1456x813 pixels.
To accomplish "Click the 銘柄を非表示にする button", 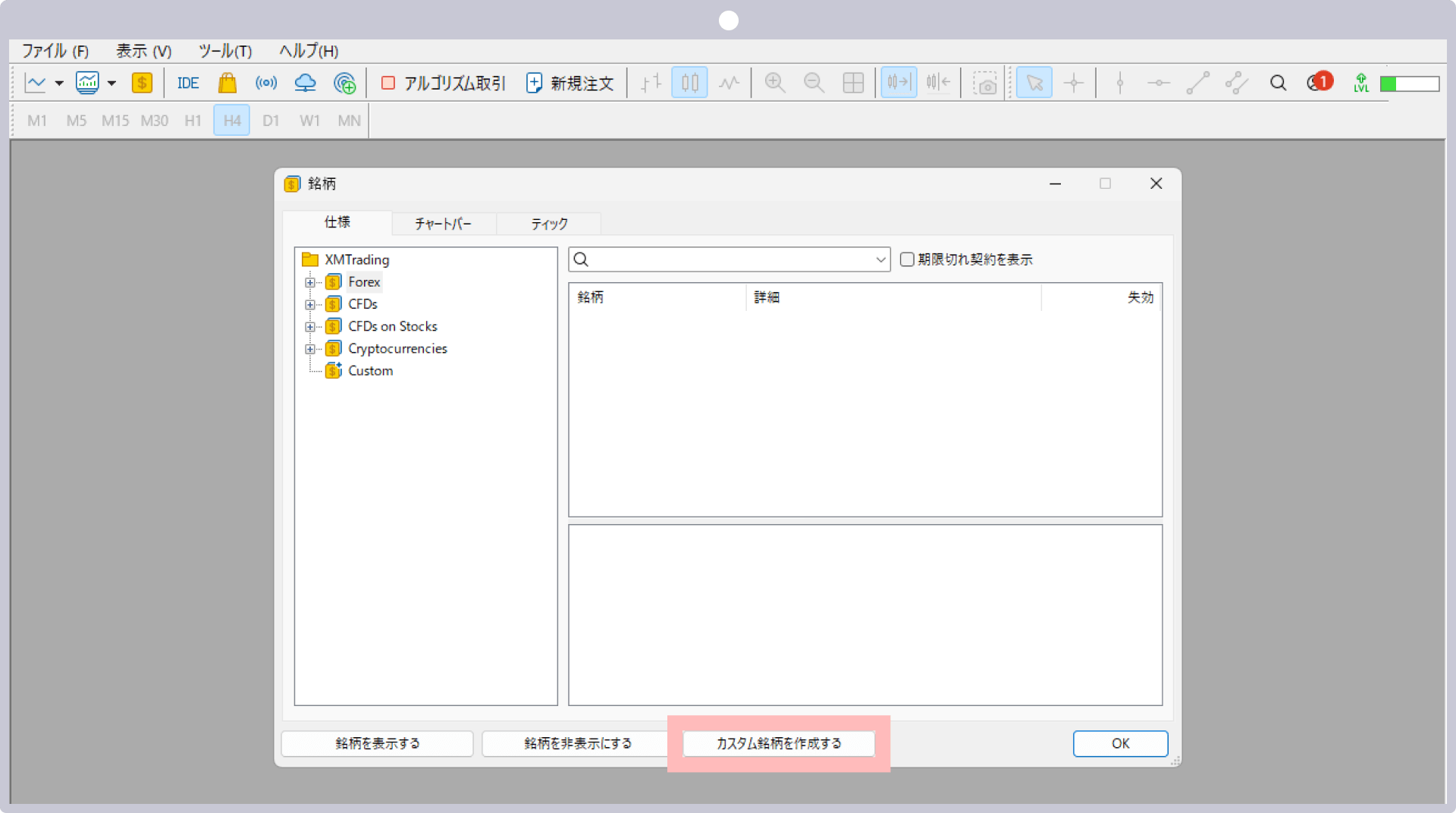I will point(578,743).
